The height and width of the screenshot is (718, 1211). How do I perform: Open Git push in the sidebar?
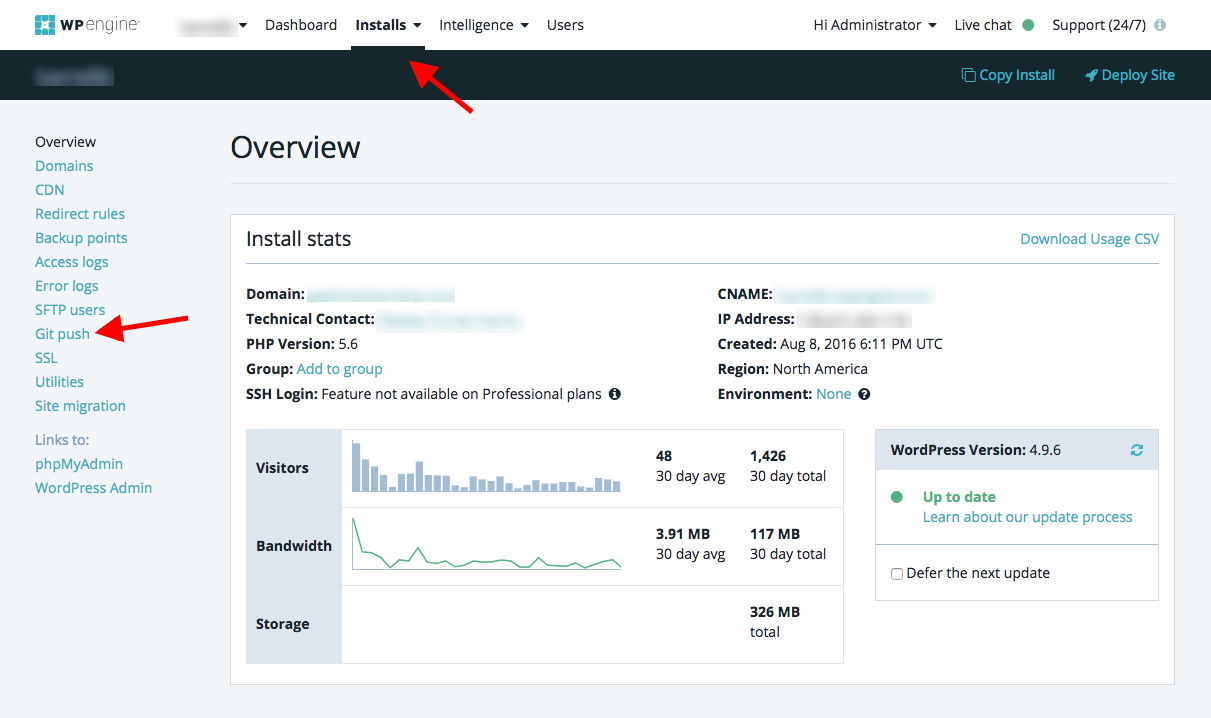pos(62,334)
